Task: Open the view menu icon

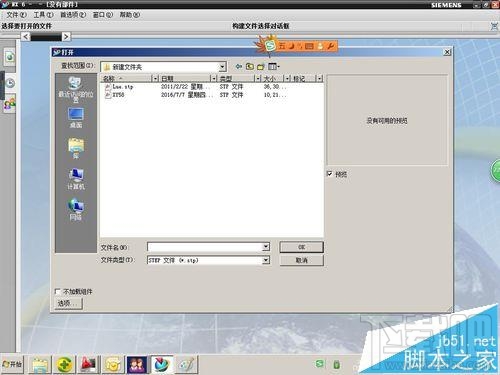Action: [x=274, y=66]
